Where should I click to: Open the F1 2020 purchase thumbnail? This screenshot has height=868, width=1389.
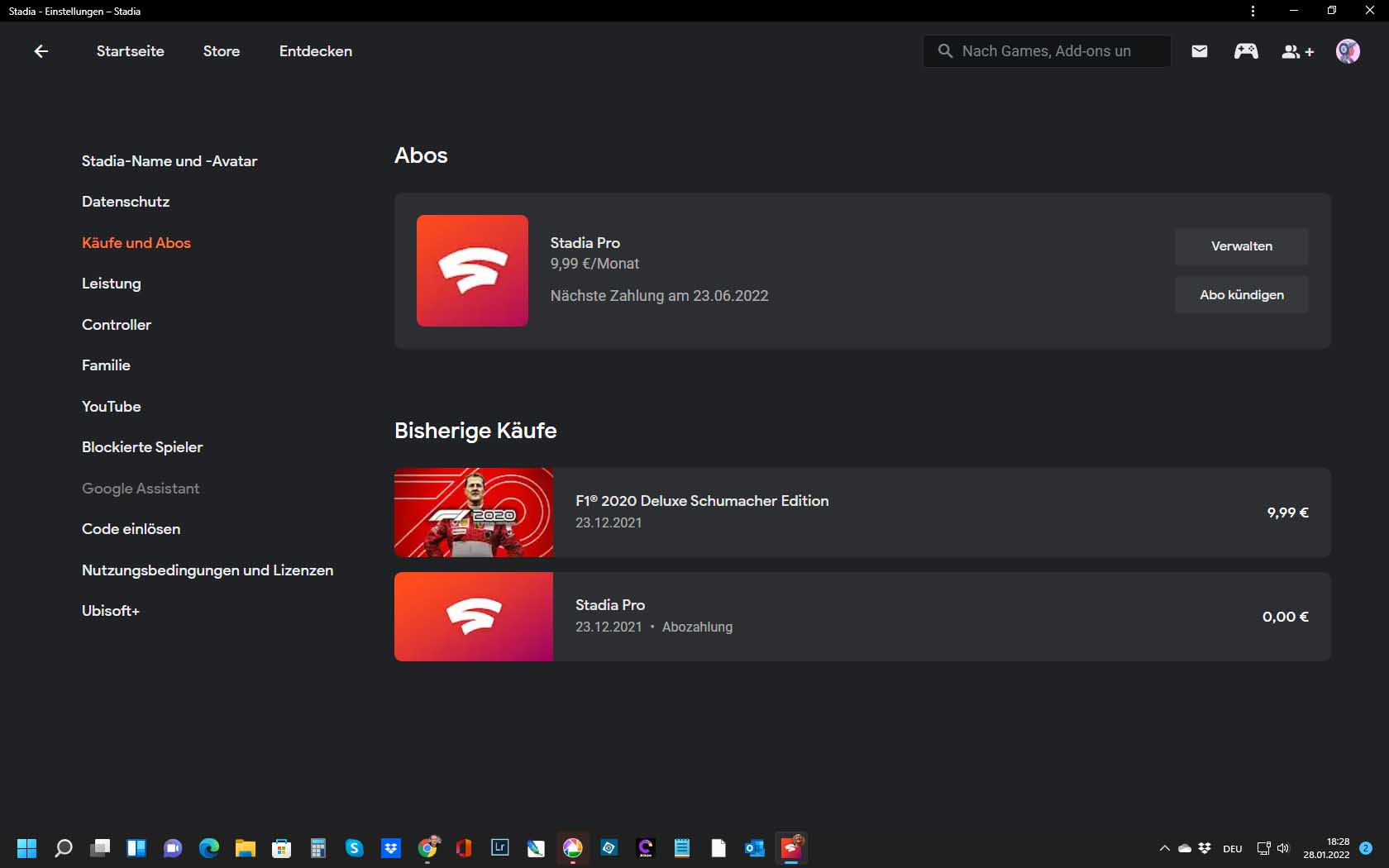pos(472,512)
